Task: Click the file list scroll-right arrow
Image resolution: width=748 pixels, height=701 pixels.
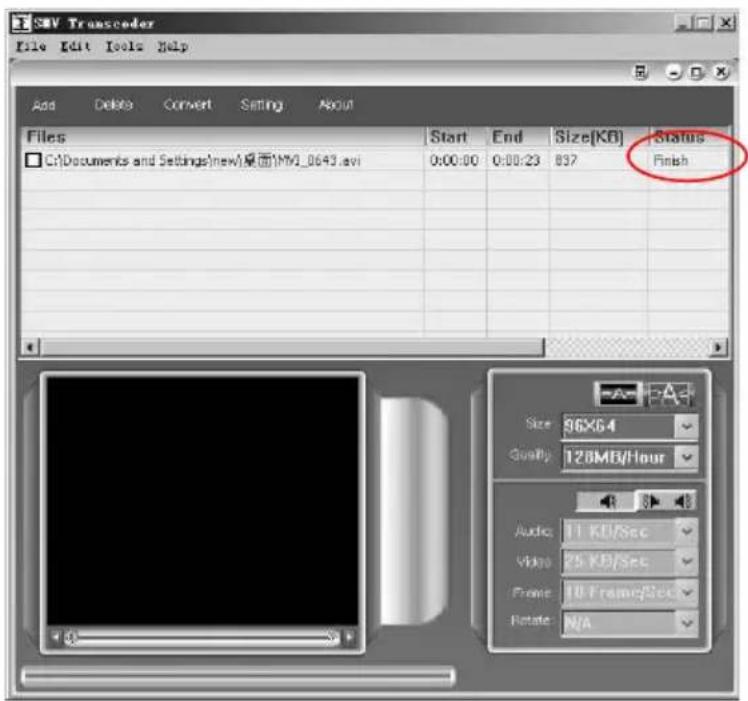Action: (718, 347)
